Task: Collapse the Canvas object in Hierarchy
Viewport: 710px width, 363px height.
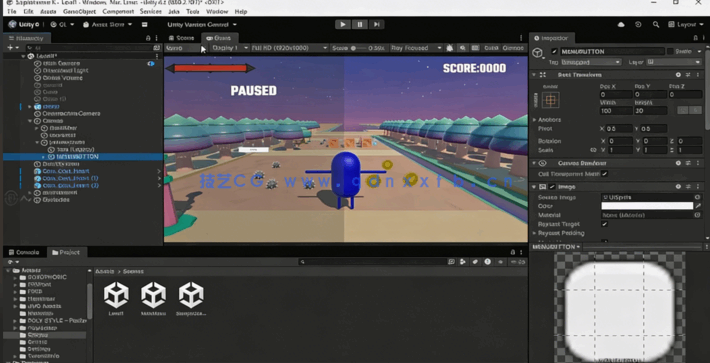Action: [x=30, y=121]
